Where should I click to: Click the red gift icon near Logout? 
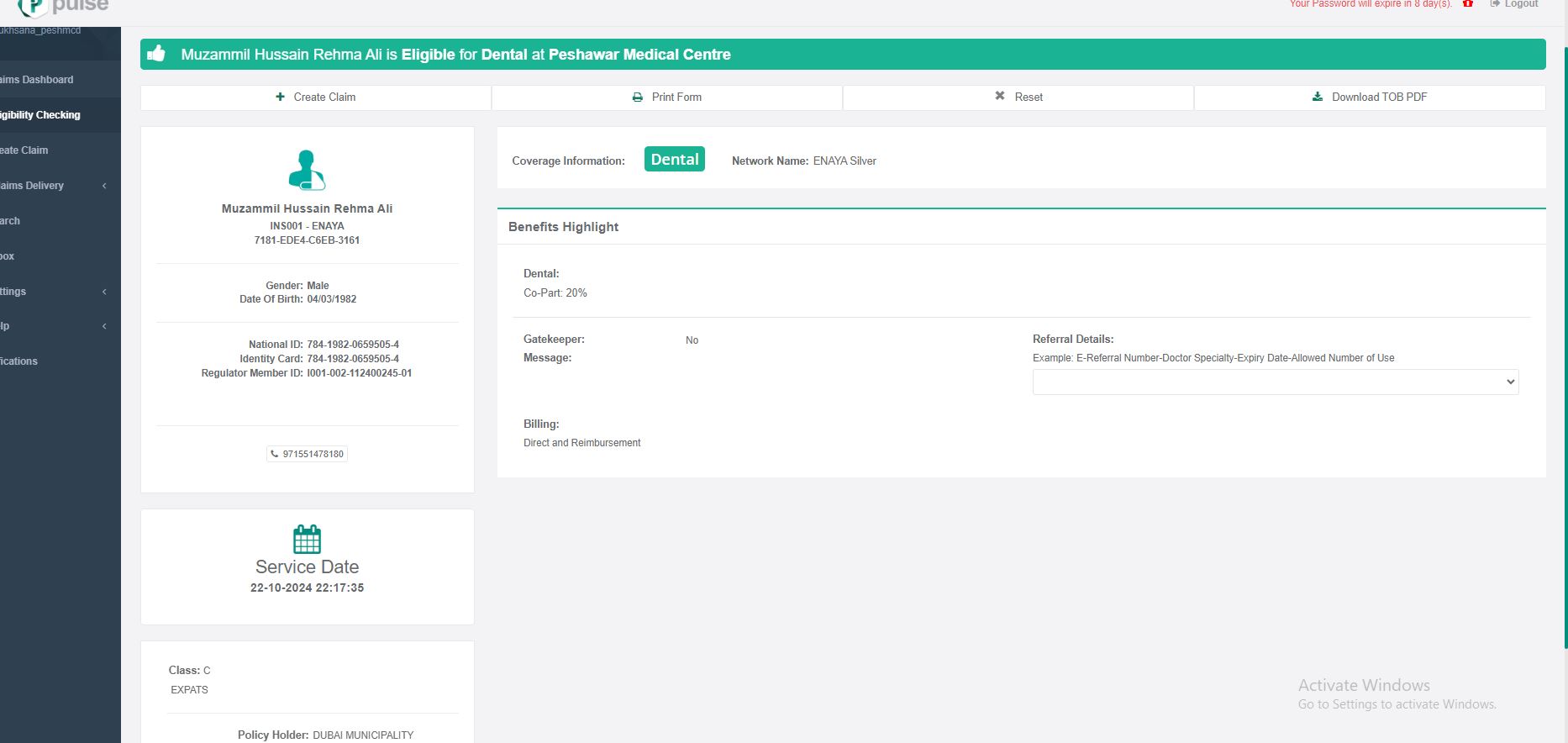[x=1468, y=3]
